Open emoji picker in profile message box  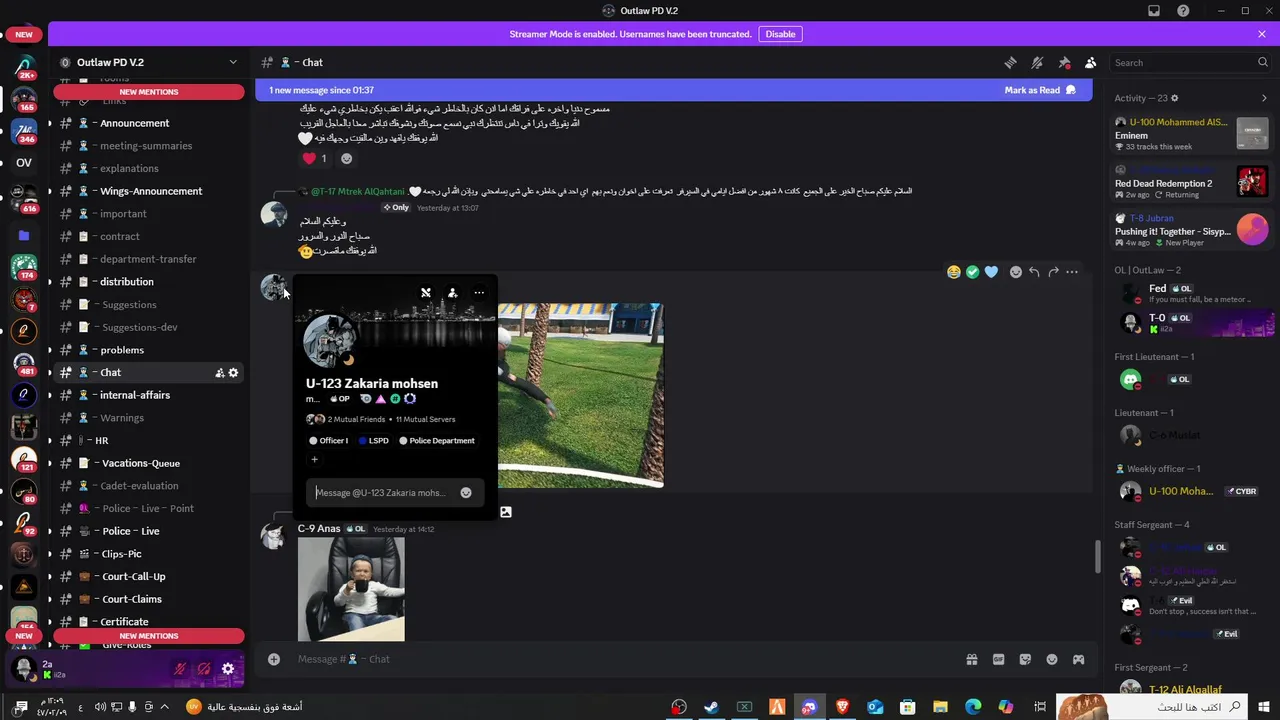(466, 493)
